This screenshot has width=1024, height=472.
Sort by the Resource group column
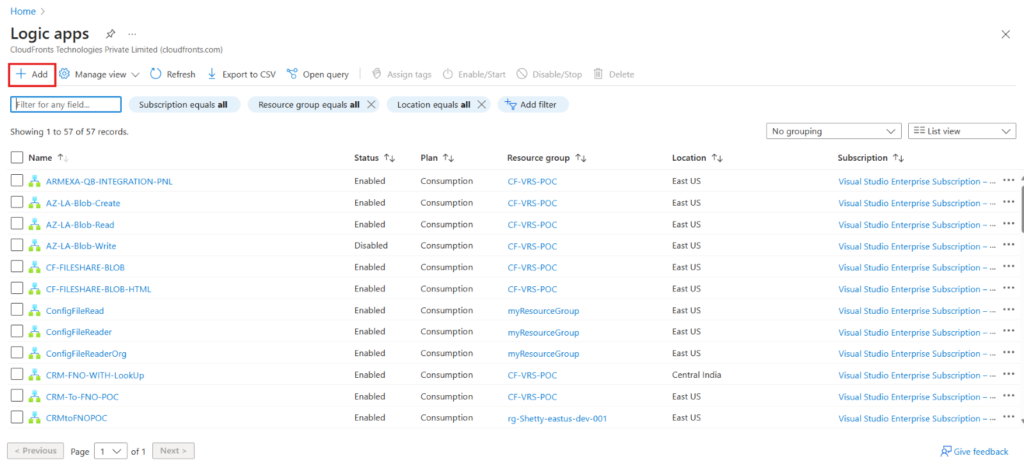(x=547, y=158)
